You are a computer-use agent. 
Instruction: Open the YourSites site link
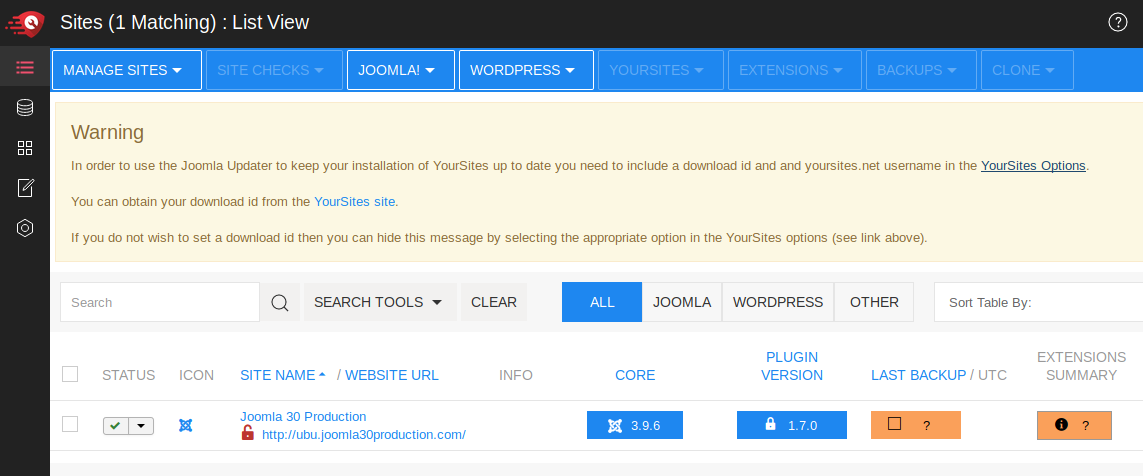(x=354, y=201)
